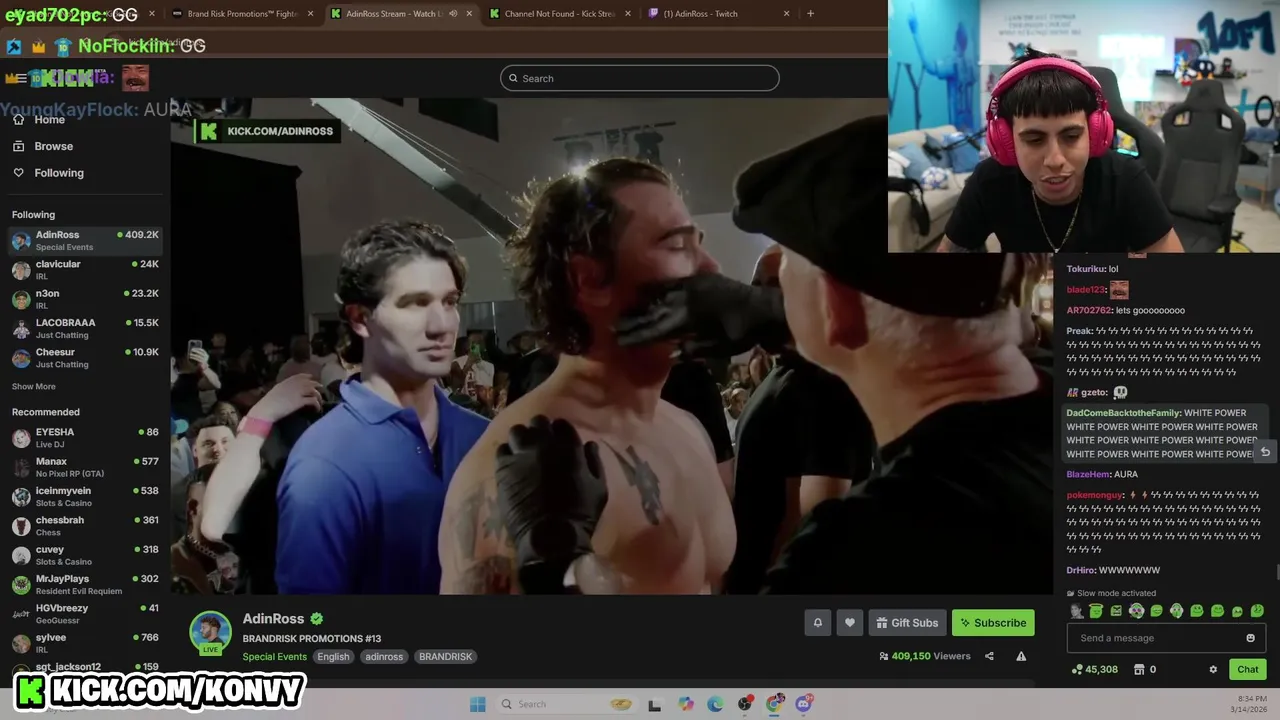Open n3on channel in Following list
This screenshot has width=1280, height=720.
[85, 299]
